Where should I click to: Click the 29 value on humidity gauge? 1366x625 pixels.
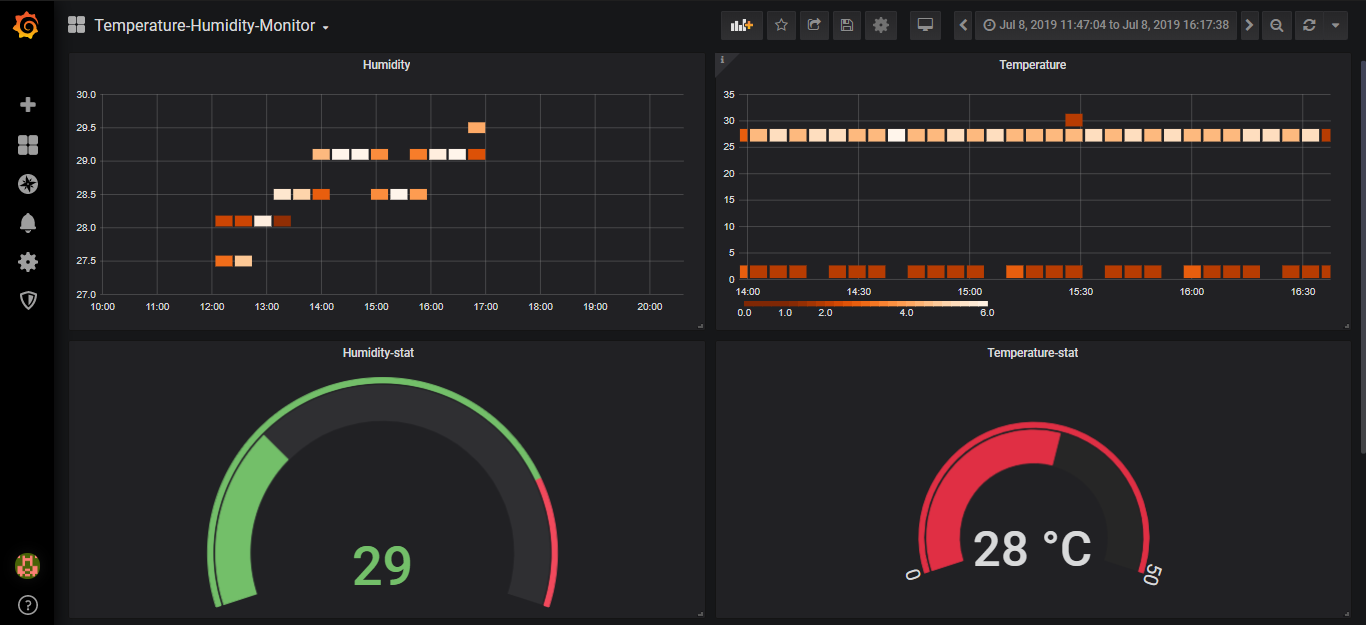pos(382,566)
